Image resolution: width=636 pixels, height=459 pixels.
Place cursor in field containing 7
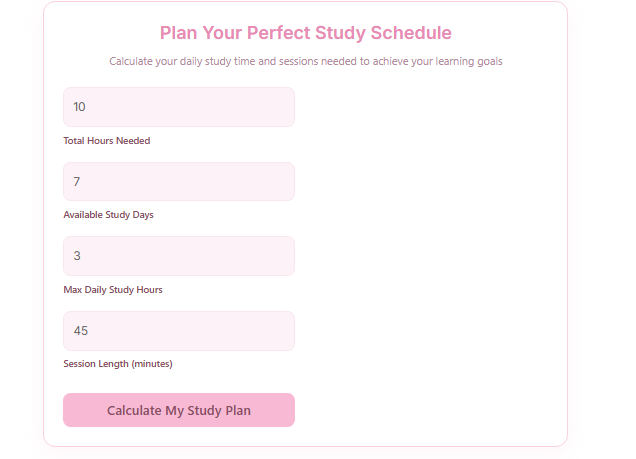tap(178, 182)
